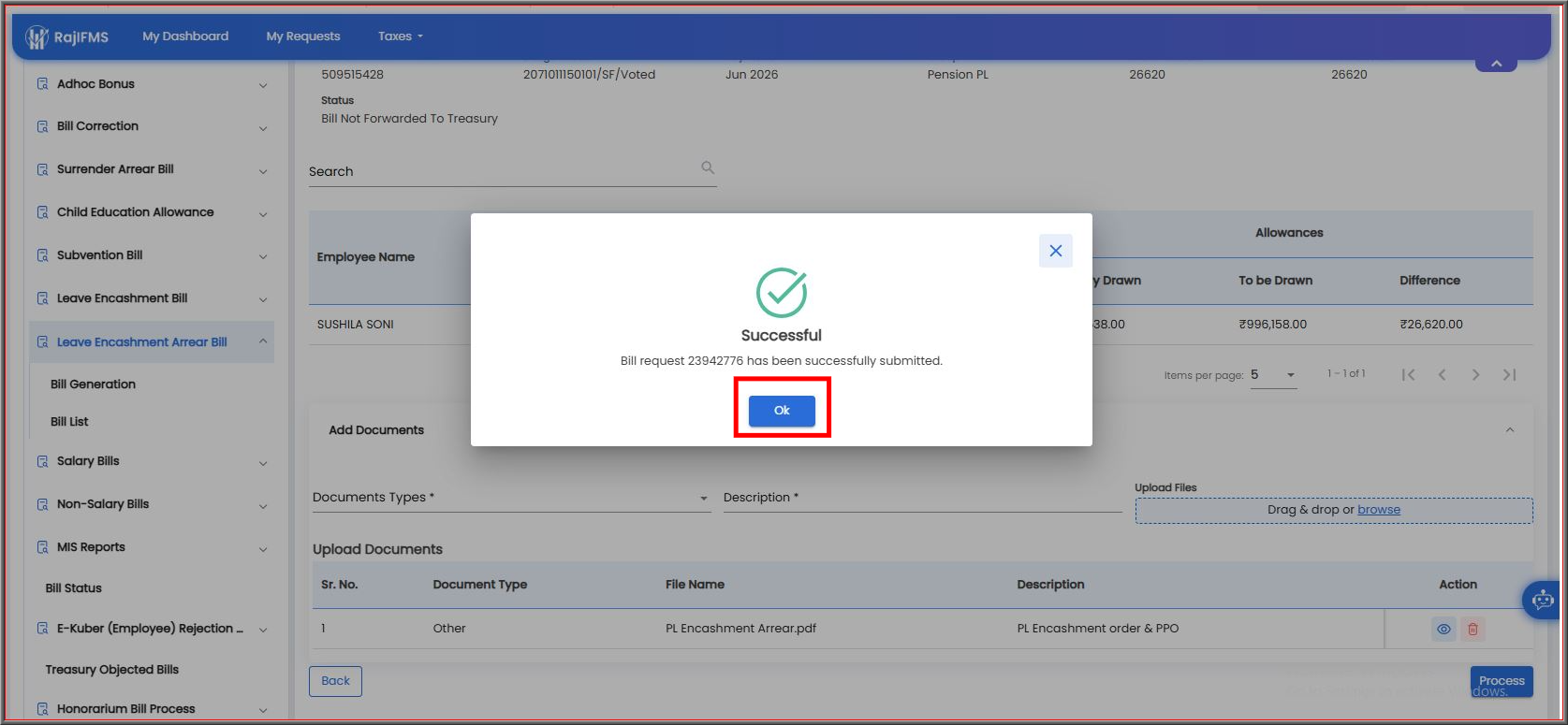This screenshot has width=1568, height=725.
Task: Open My Dashboard in the top bar
Action: tap(185, 36)
